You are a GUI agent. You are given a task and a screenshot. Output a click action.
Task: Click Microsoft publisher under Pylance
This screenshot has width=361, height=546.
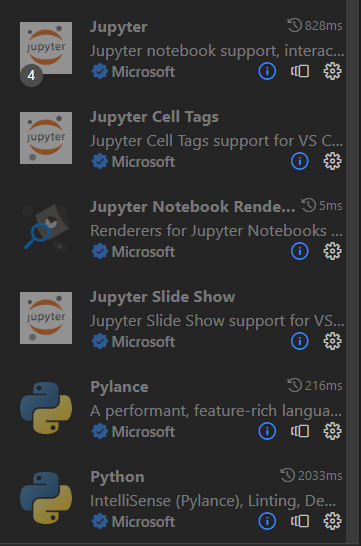143,432
